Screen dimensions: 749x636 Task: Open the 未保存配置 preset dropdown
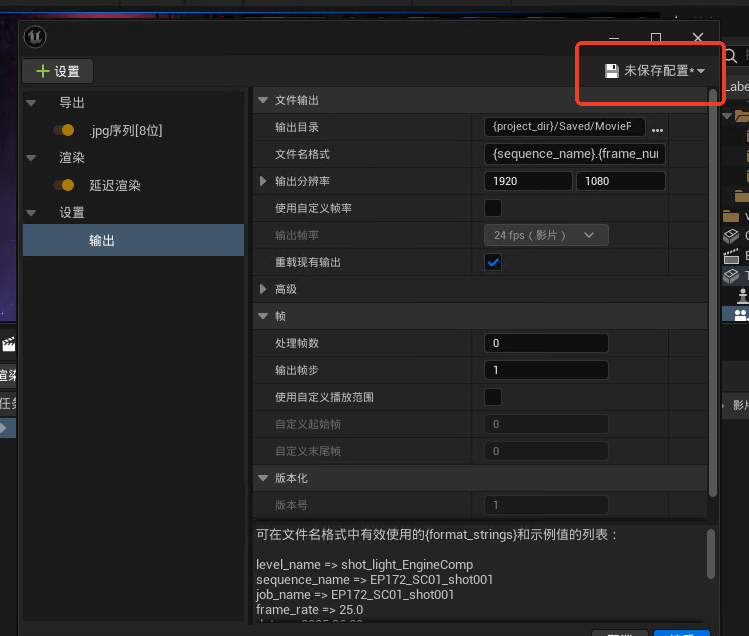tap(656, 71)
